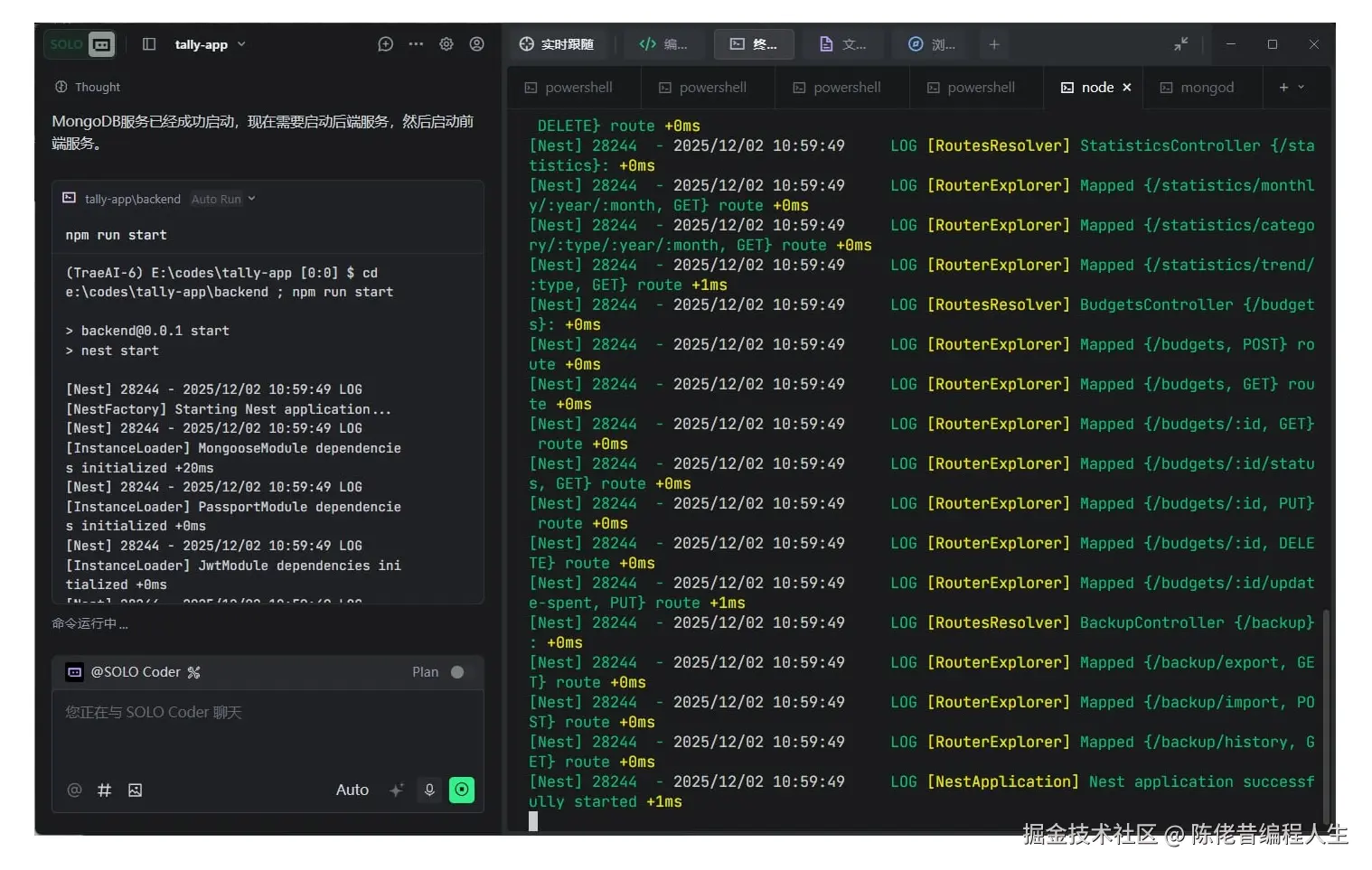
Task: Click the terminal cursor line
Action: [x=533, y=821]
